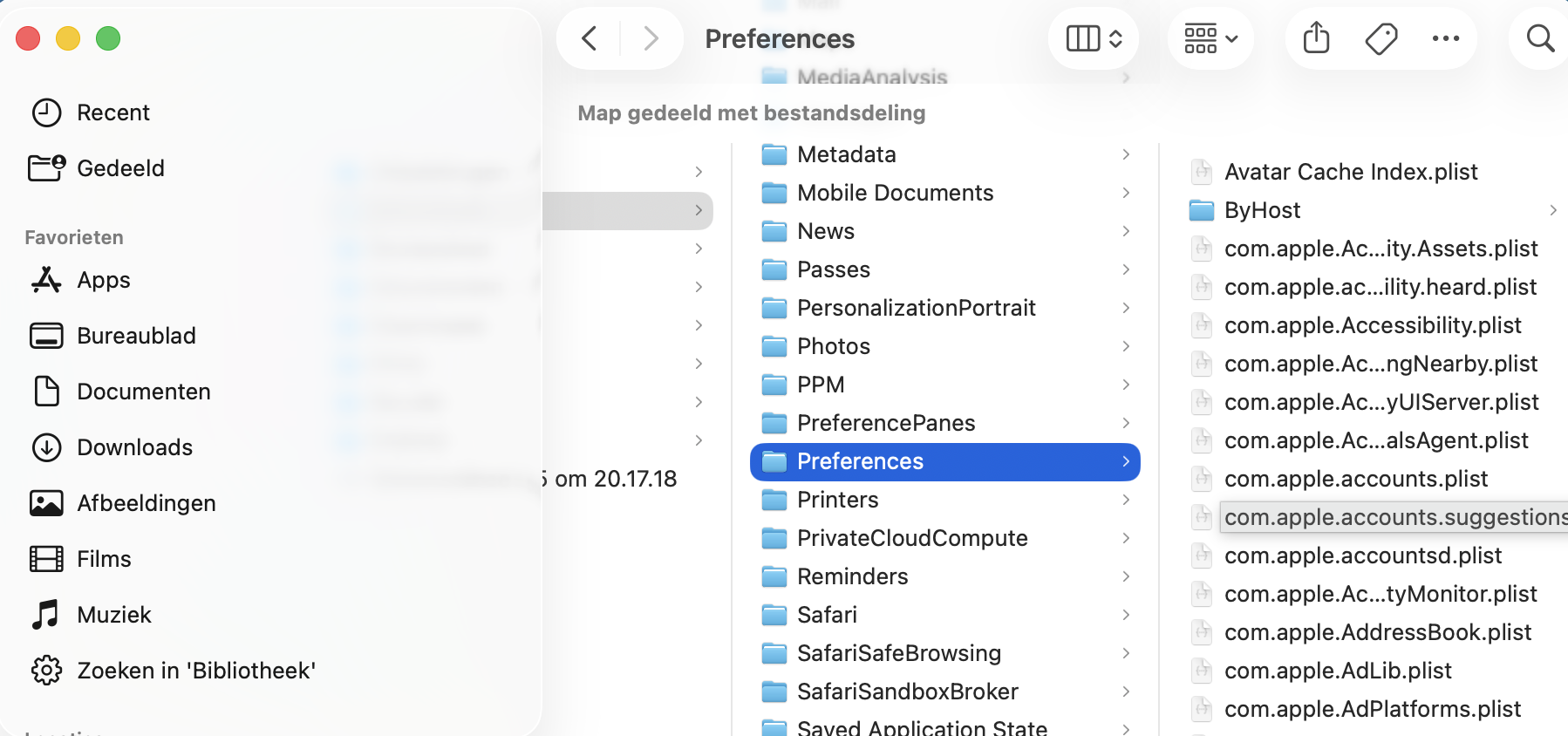Click the Gedeeld sidebar item
Screen dimensions: 1568x736
click(x=121, y=167)
